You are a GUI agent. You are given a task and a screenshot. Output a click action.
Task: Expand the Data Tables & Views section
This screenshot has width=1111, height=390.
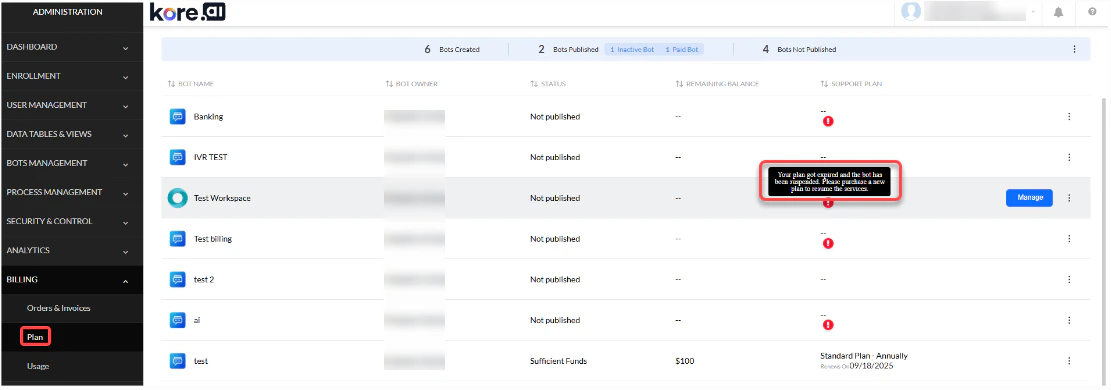(x=71, y=134)
